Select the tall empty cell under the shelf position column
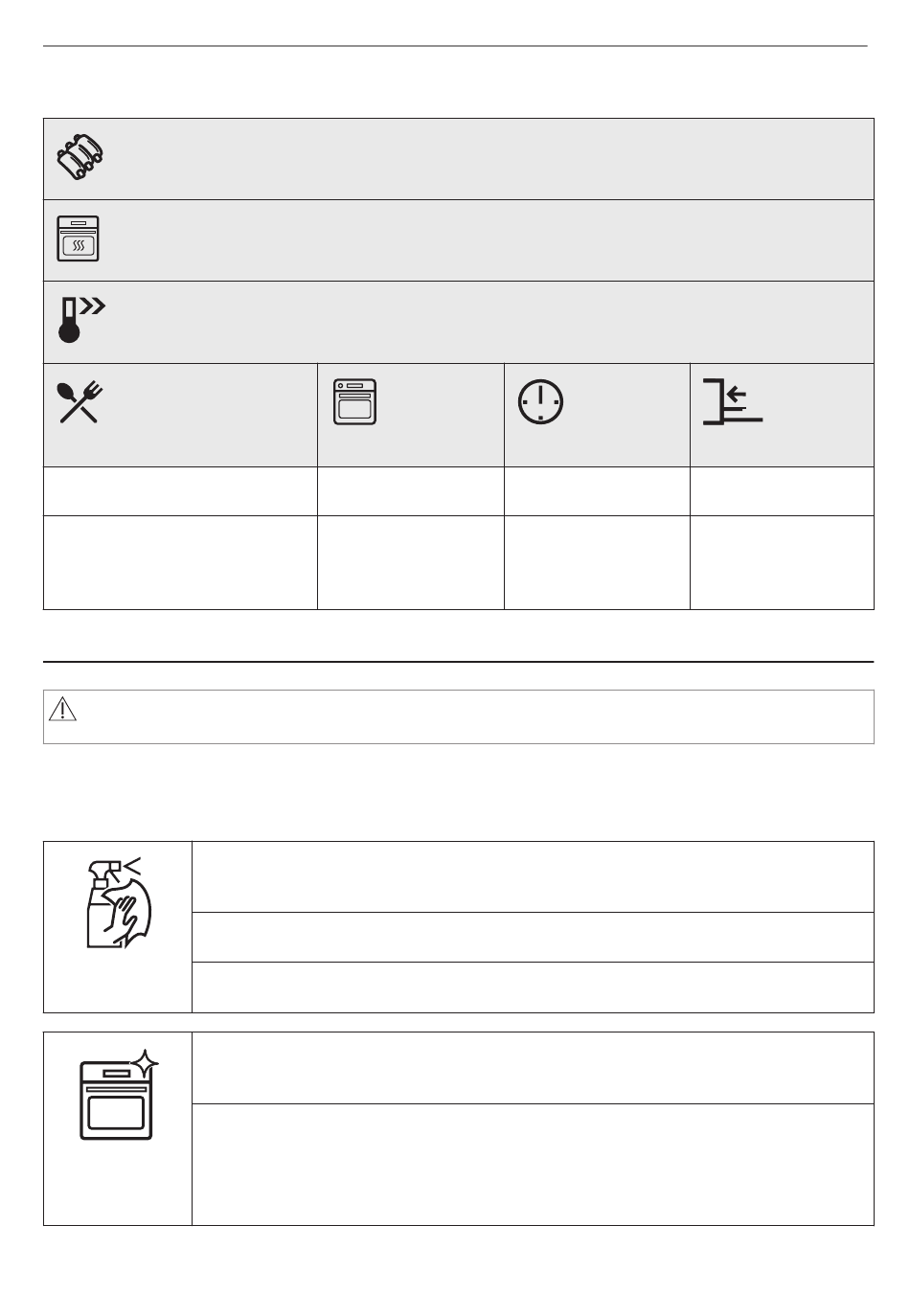This screenshot has width=910, height=1316. point(782,562)
